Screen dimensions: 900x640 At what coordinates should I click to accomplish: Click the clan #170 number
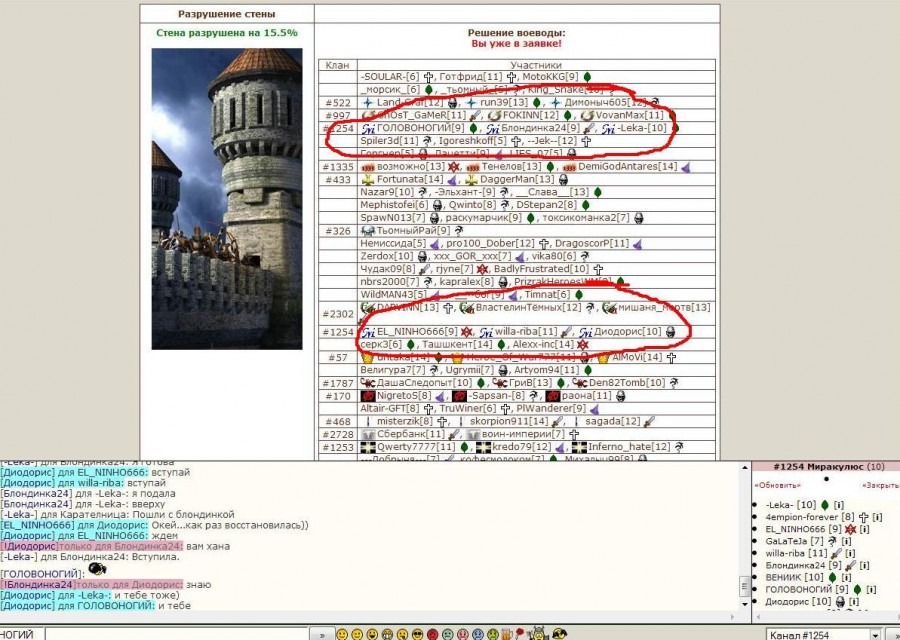(338, 395)
